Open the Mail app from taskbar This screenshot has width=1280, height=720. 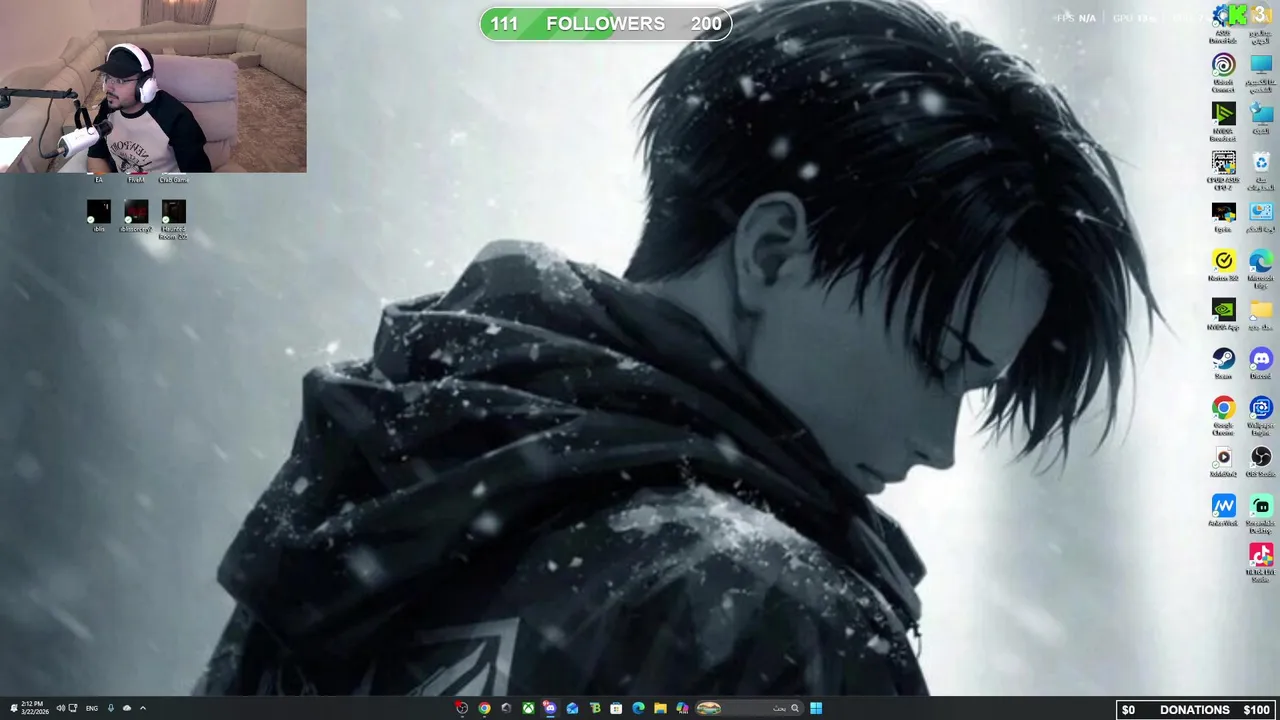572,708
